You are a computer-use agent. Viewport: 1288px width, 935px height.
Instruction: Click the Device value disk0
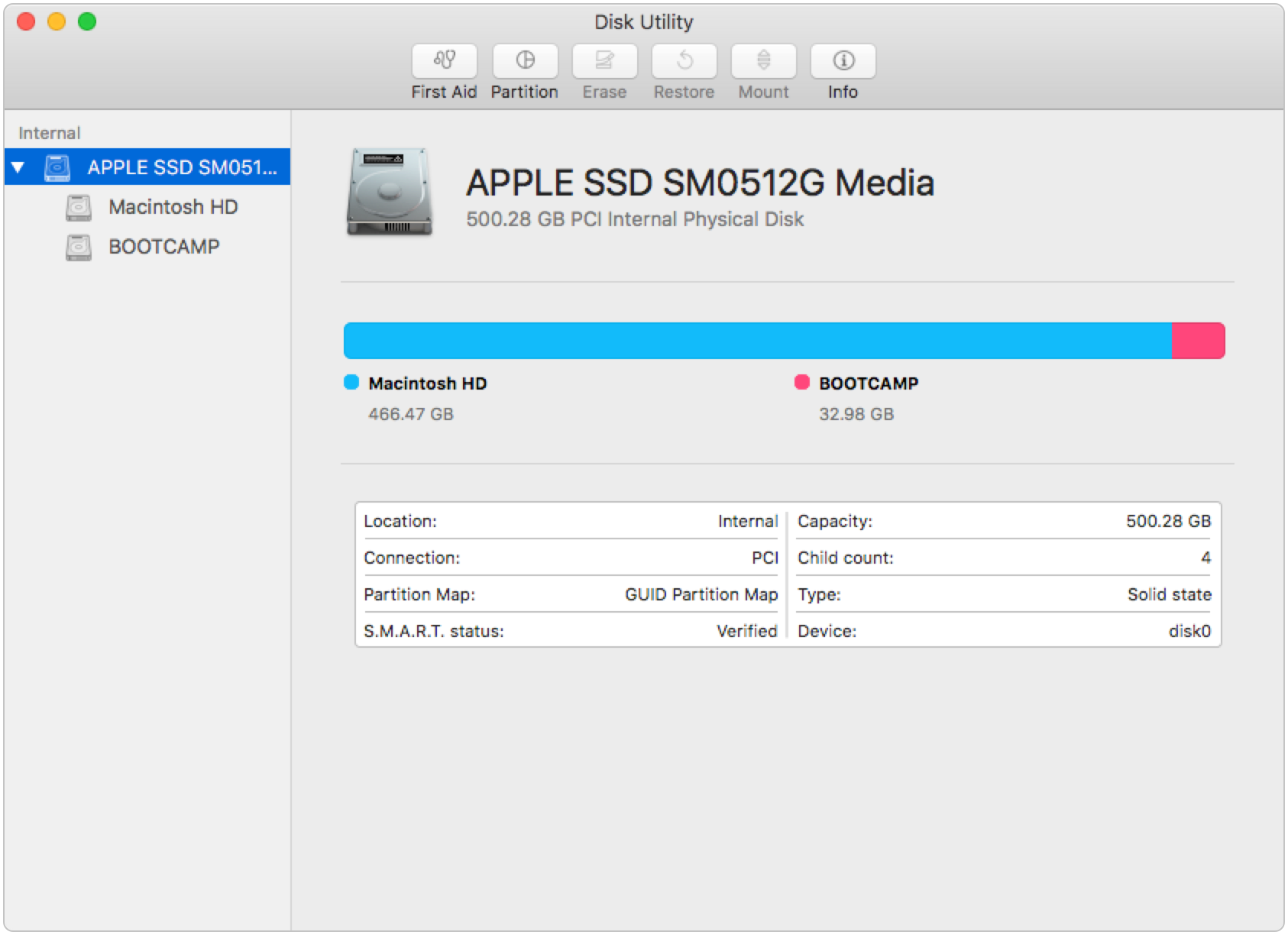coord(1190,631)
